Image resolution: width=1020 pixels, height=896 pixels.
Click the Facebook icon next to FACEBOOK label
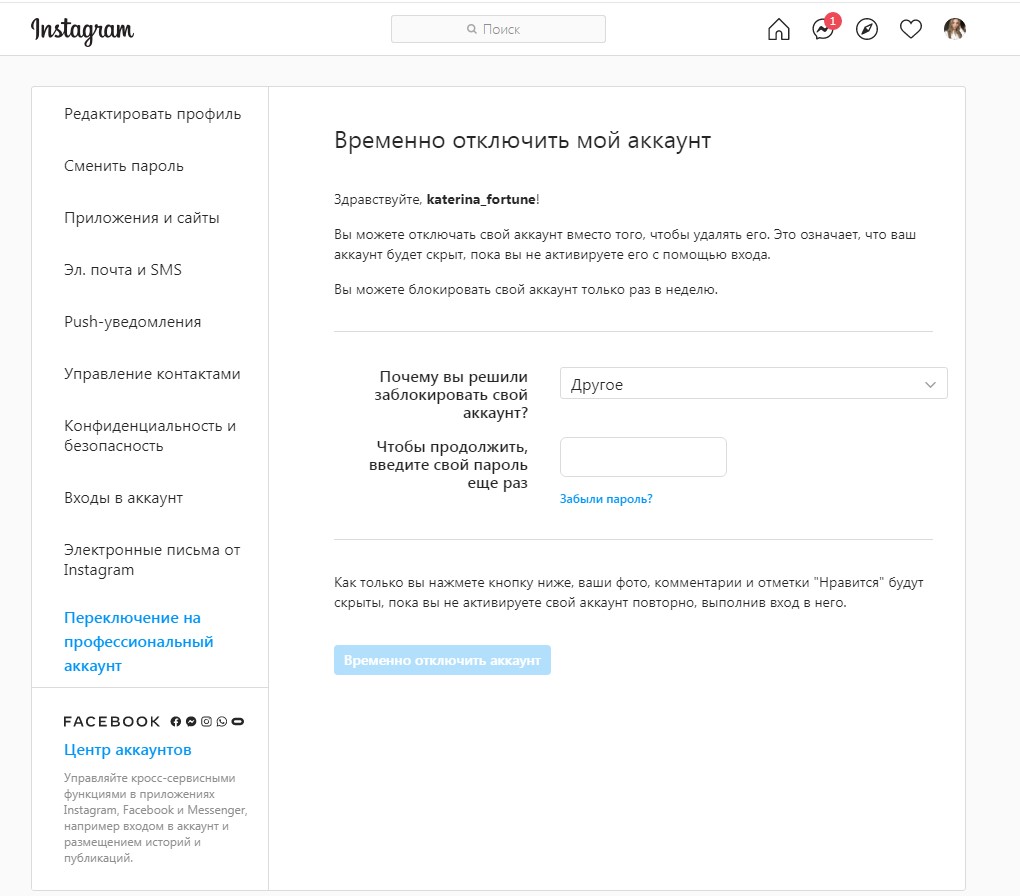pyautogui.click(x=175, y=721)
